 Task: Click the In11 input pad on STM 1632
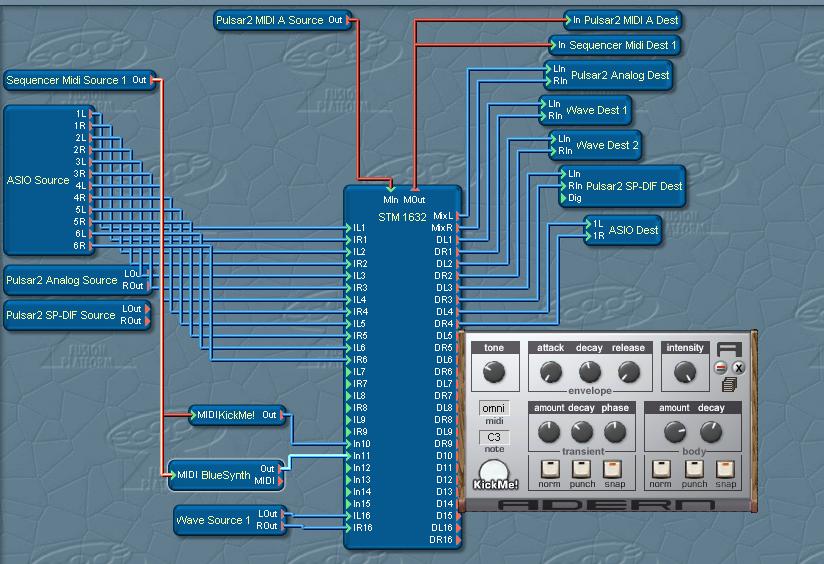point(348,456)
